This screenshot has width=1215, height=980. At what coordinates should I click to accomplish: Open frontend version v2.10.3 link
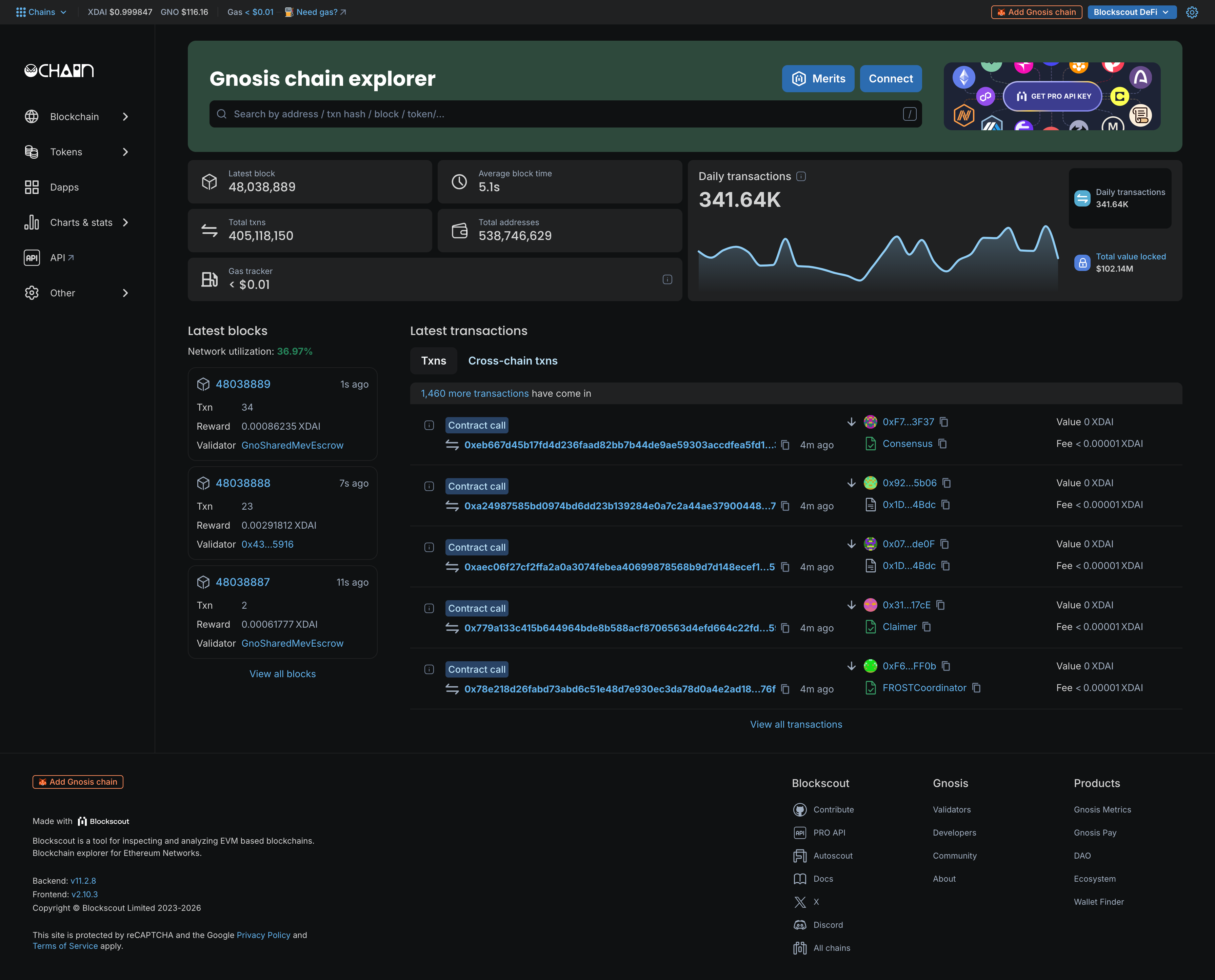85,894
